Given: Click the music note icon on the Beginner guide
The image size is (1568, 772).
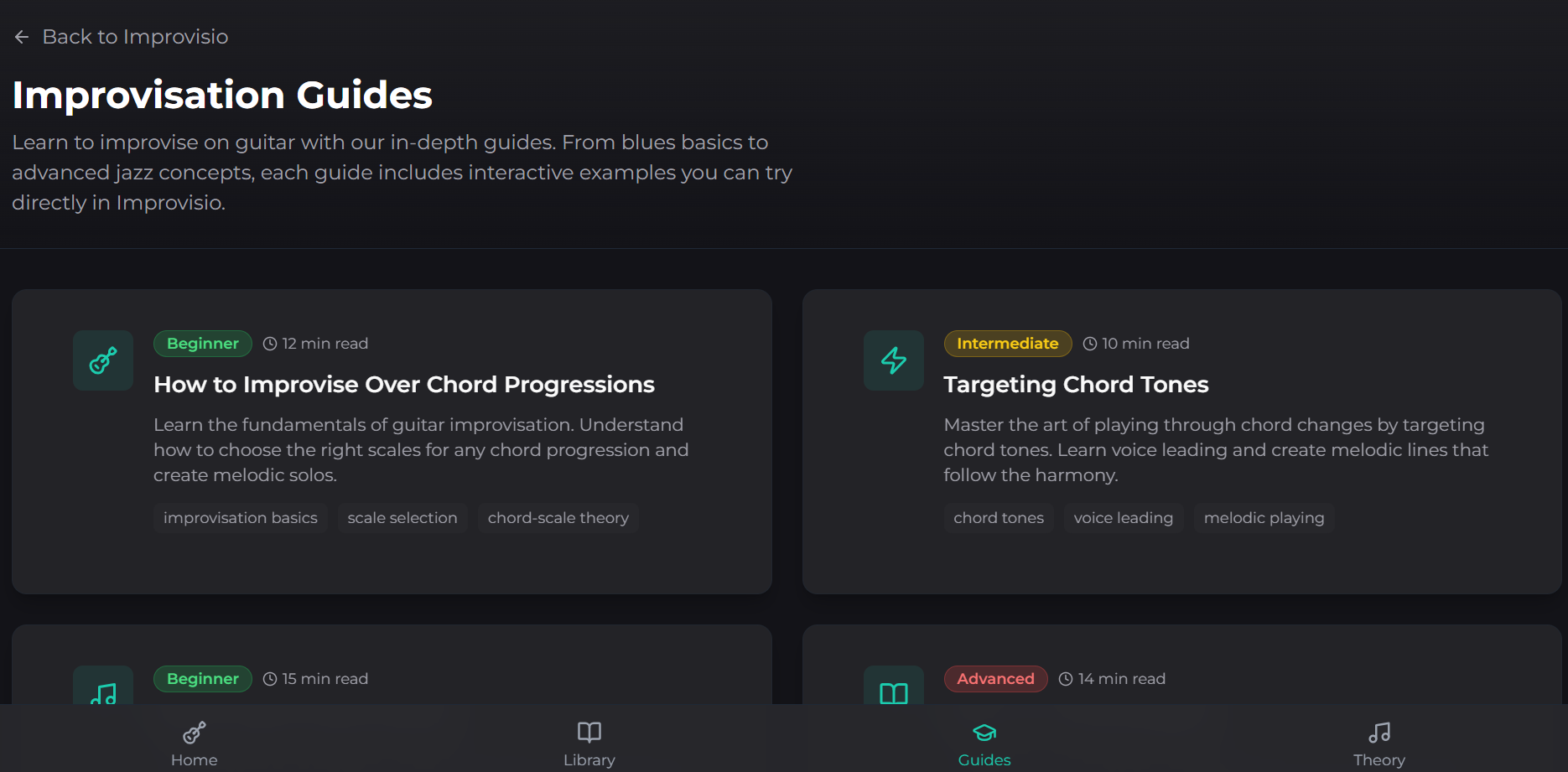Looking at the screenshot, I should coord(102,693).
